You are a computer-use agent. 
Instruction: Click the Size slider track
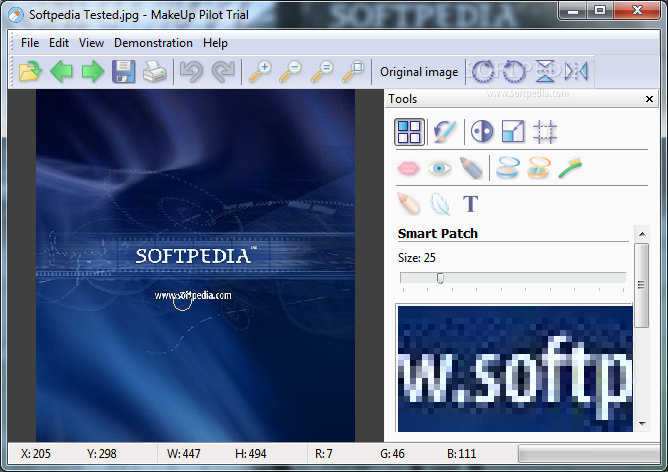pyautogui.click(x=513, y=278)
